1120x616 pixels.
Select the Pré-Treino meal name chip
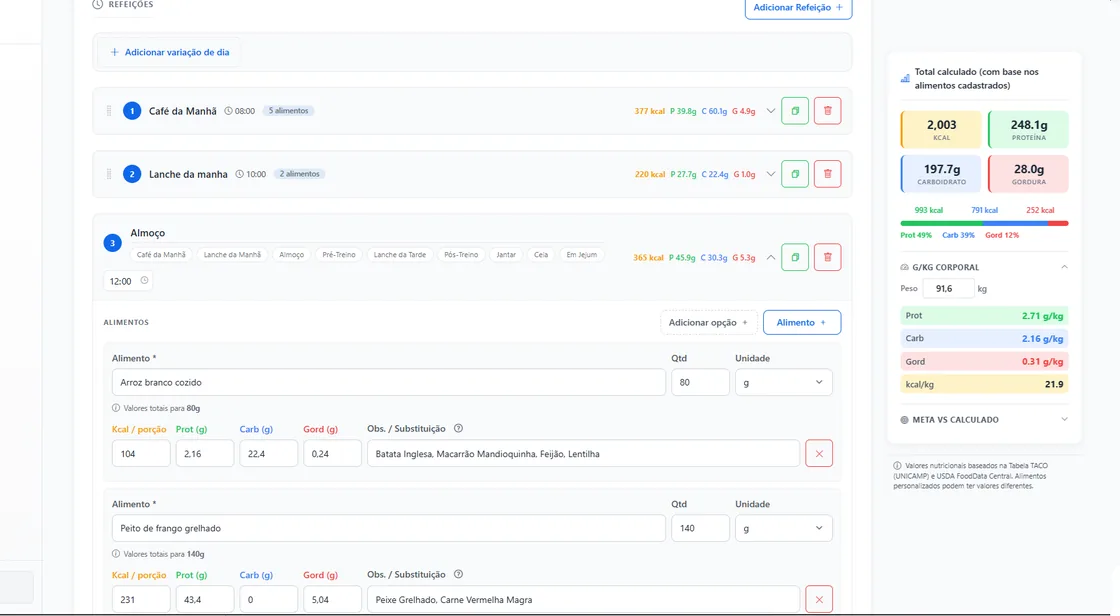pos(339,255)
